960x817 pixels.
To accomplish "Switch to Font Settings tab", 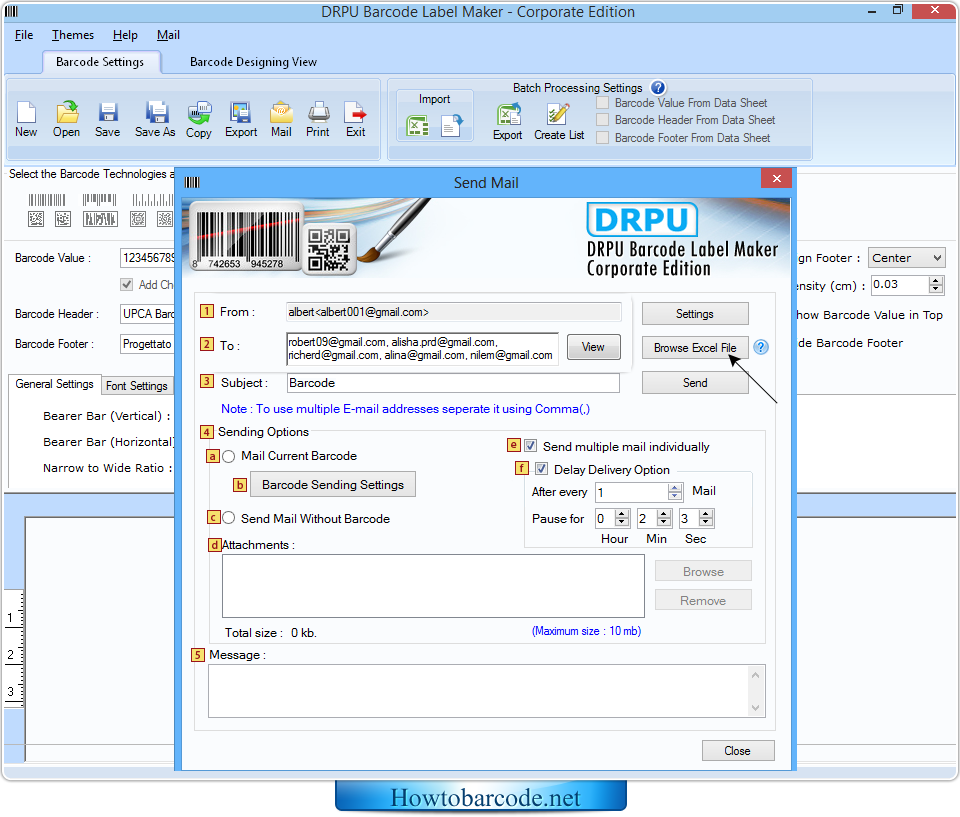I will click(x=137, y=386).
